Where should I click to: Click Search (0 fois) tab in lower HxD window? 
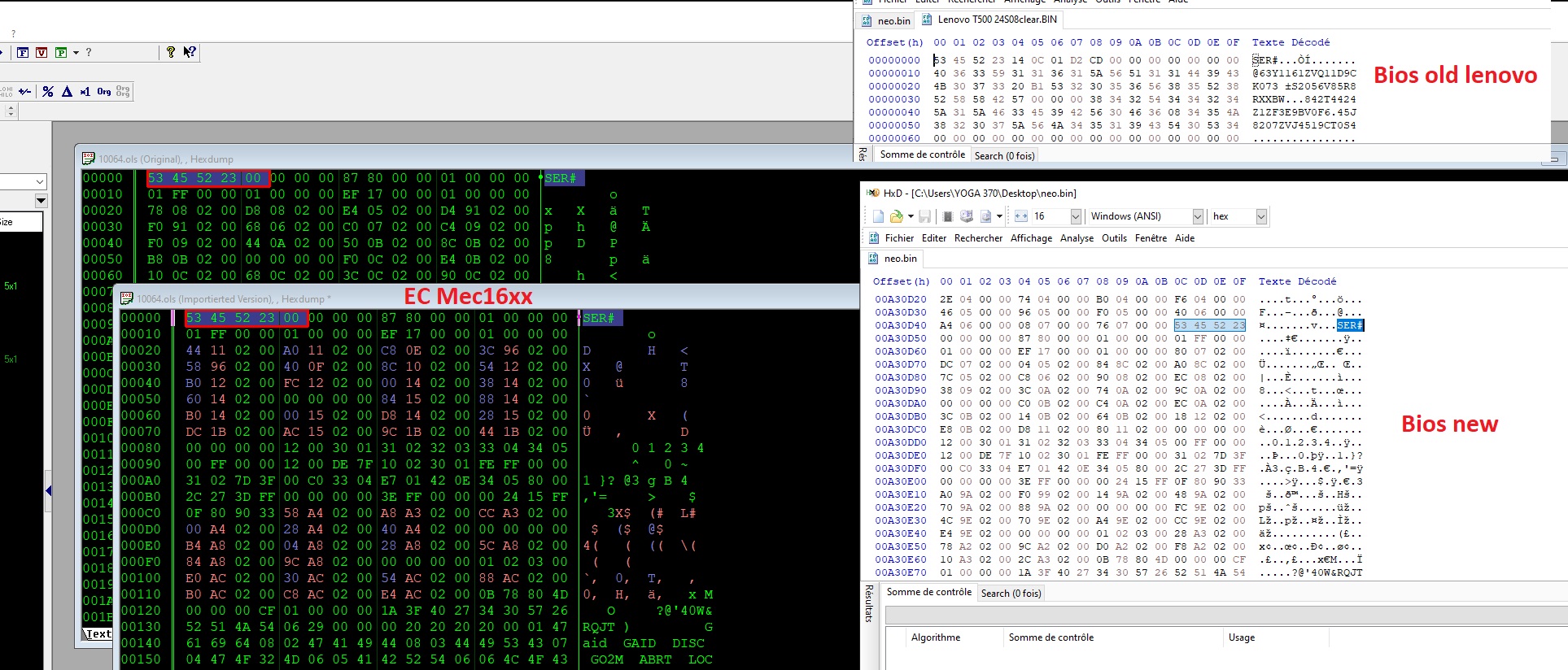(1011, 594)
